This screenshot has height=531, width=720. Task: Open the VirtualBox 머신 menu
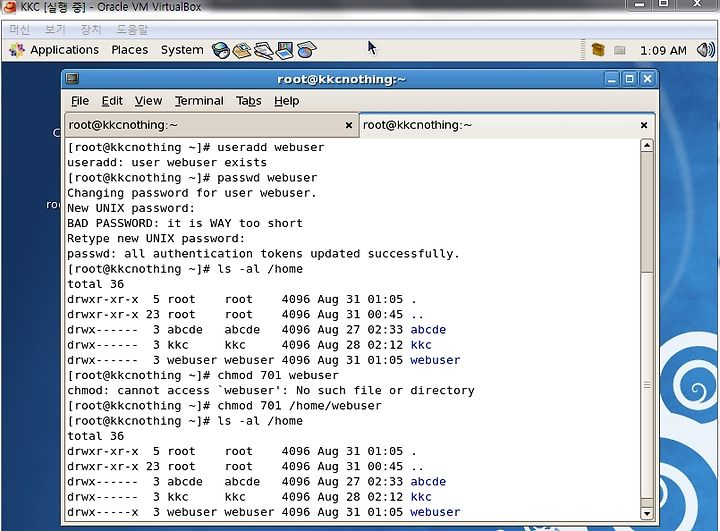[x=19, y=29]
